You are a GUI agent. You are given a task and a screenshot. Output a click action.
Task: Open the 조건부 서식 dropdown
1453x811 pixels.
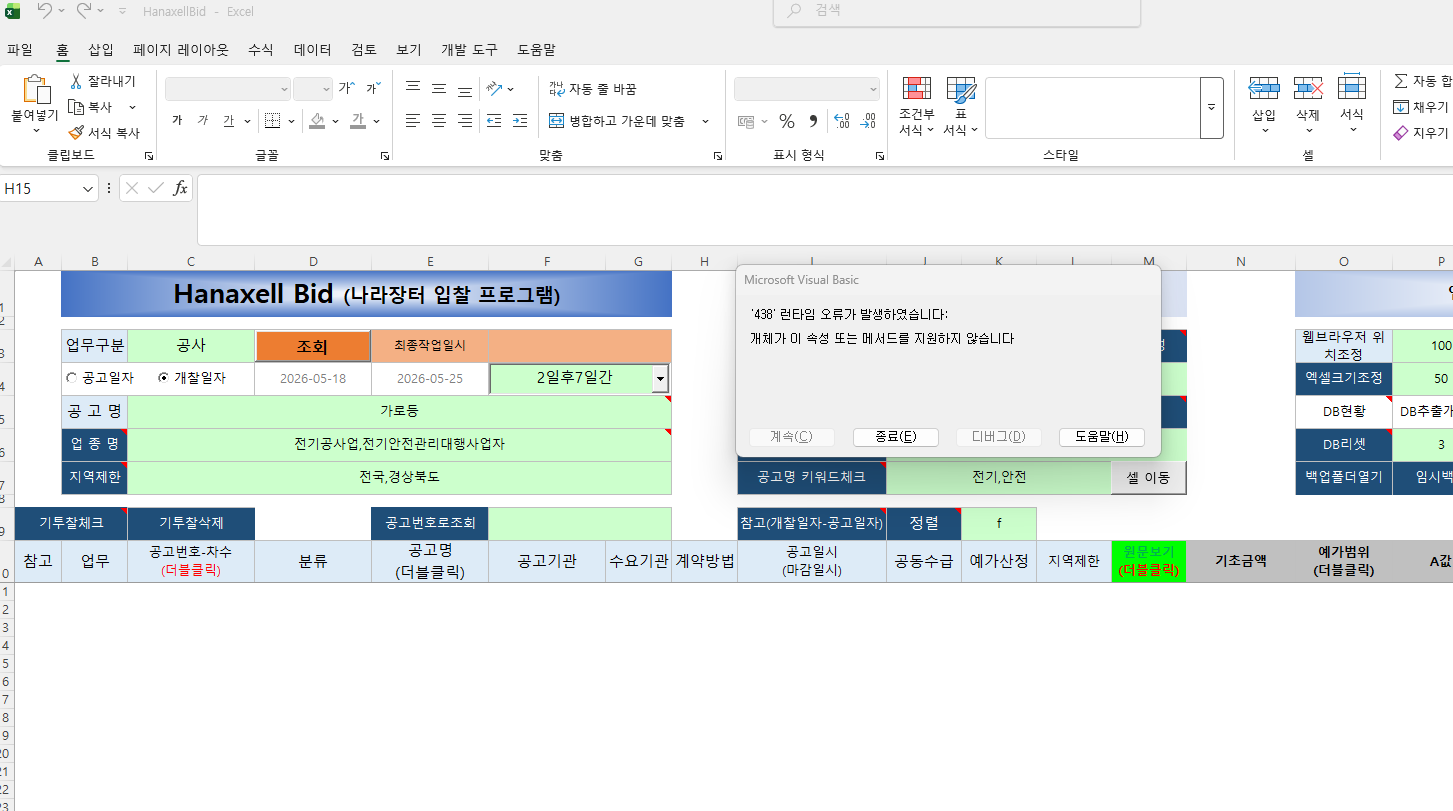point(916,106)
